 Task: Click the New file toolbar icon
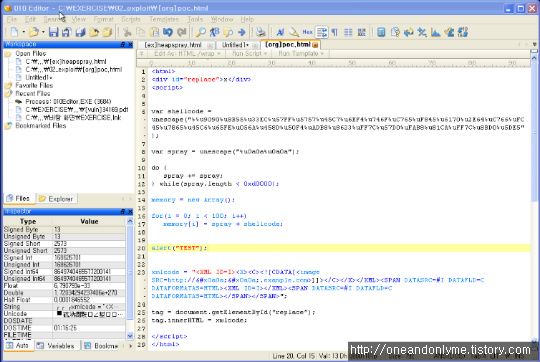pos(14,32)
